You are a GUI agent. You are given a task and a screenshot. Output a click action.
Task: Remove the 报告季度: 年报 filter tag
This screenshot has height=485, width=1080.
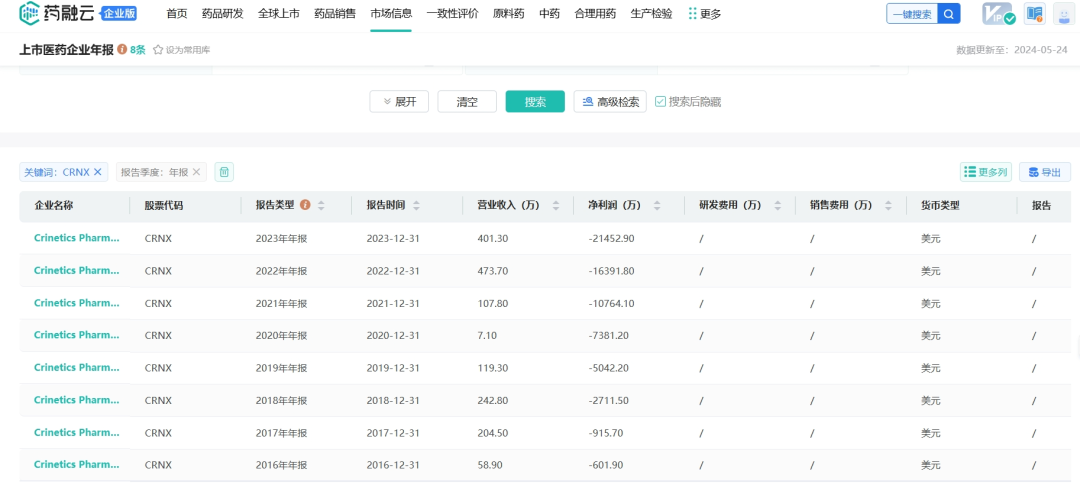(x=197, y=172)
